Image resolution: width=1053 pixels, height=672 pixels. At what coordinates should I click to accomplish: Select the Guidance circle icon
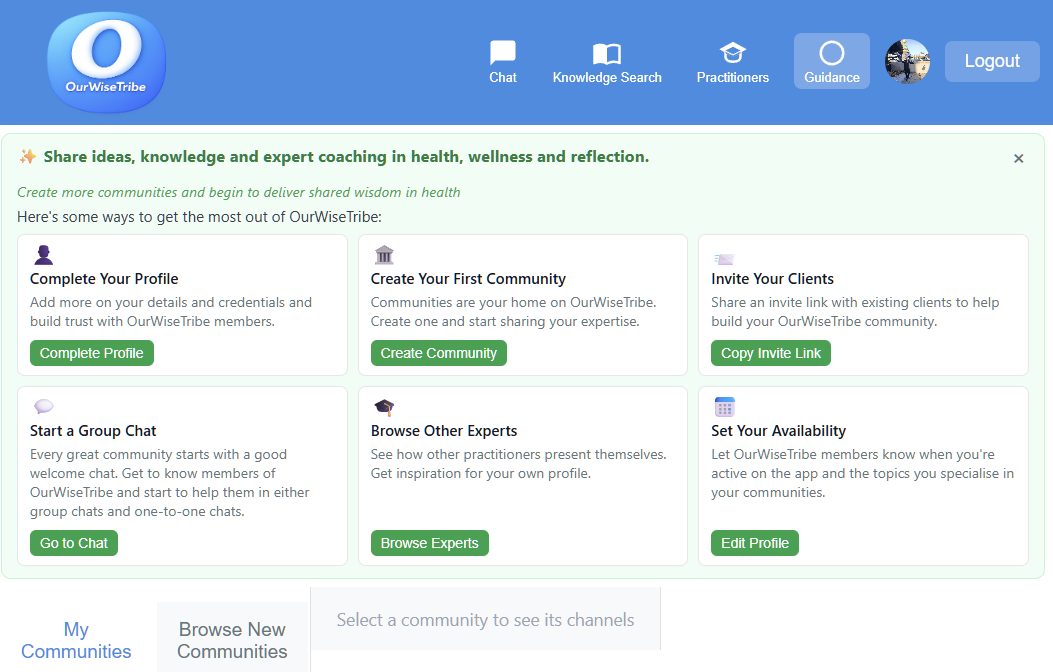tap(832, 53)
